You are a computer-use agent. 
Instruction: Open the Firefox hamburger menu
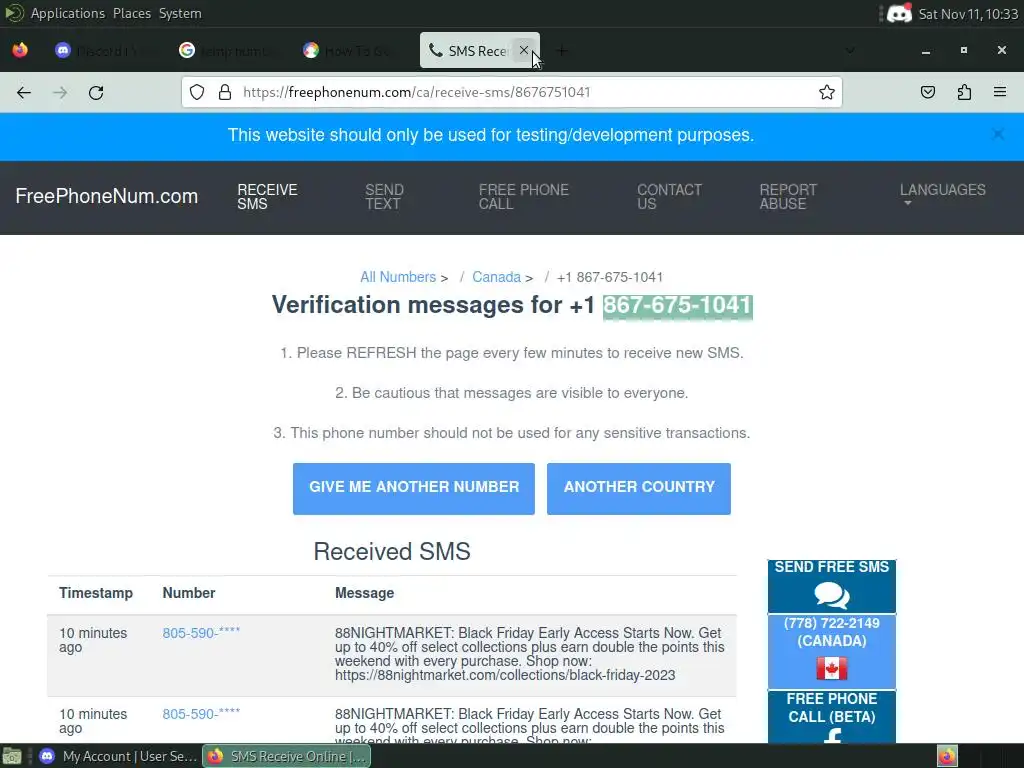[1000, 92]
